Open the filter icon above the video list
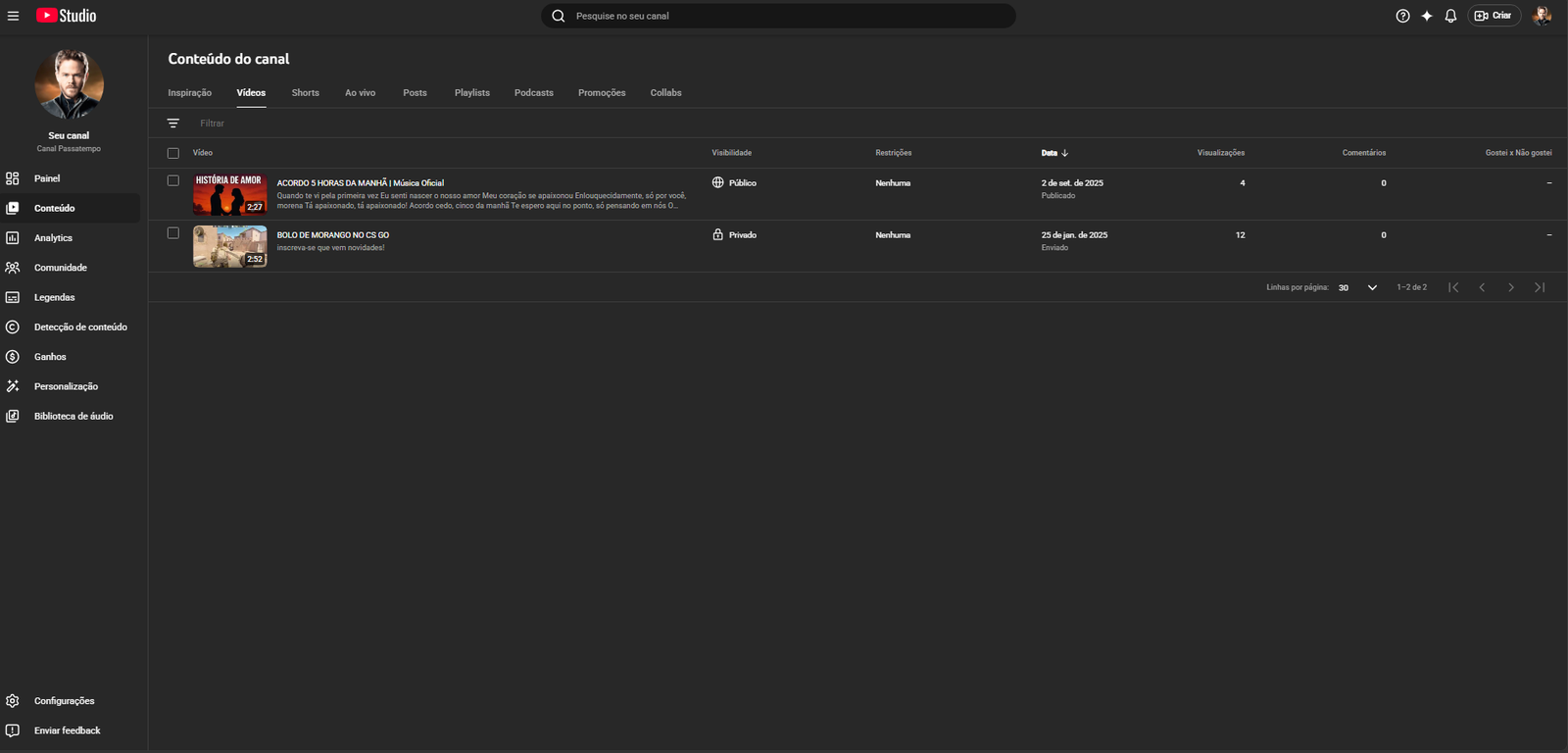 pos(173,124)
